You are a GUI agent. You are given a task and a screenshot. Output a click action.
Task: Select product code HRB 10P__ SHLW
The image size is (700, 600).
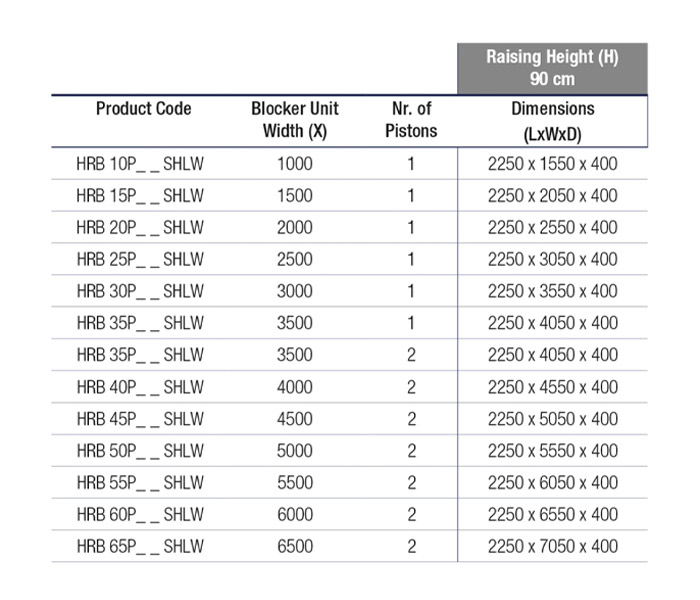(140, 164)
